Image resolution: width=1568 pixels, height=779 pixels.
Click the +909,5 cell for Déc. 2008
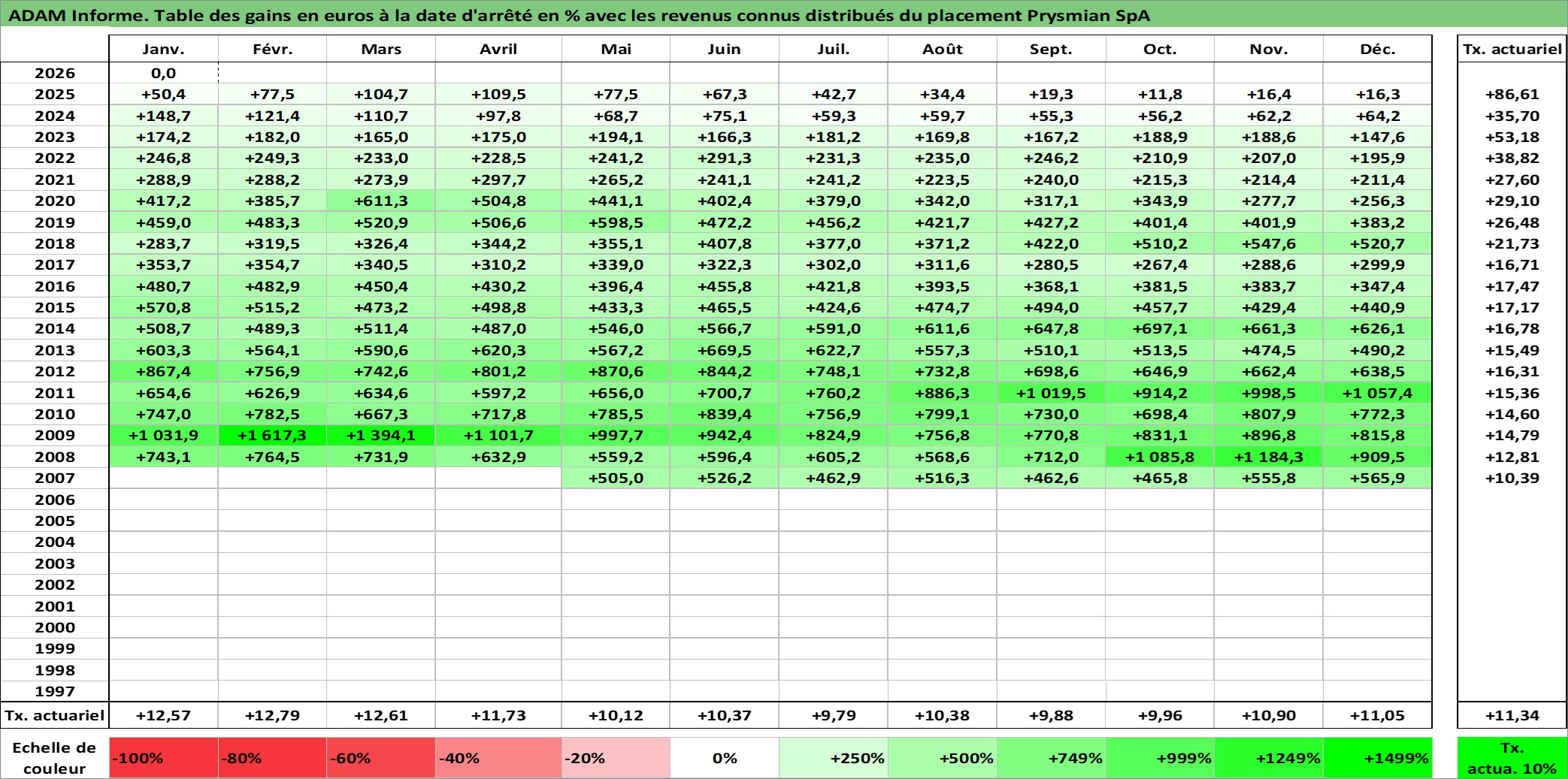pos(1378,457)
